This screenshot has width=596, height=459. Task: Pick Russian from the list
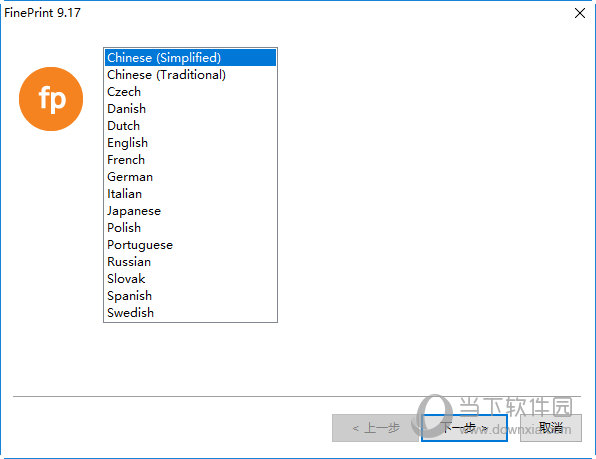tap(190, 262)
